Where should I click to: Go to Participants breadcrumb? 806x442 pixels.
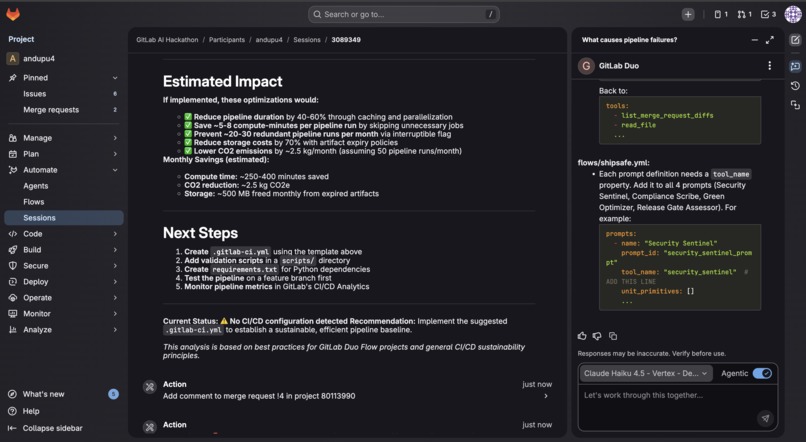(227, 40)
